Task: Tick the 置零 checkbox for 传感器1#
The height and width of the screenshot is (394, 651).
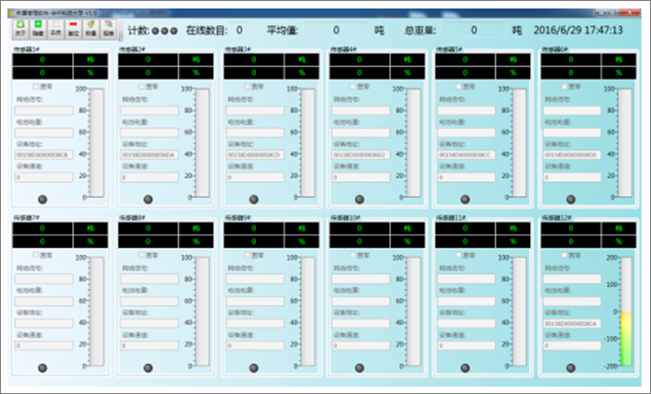Action: [x=36, y=86]
